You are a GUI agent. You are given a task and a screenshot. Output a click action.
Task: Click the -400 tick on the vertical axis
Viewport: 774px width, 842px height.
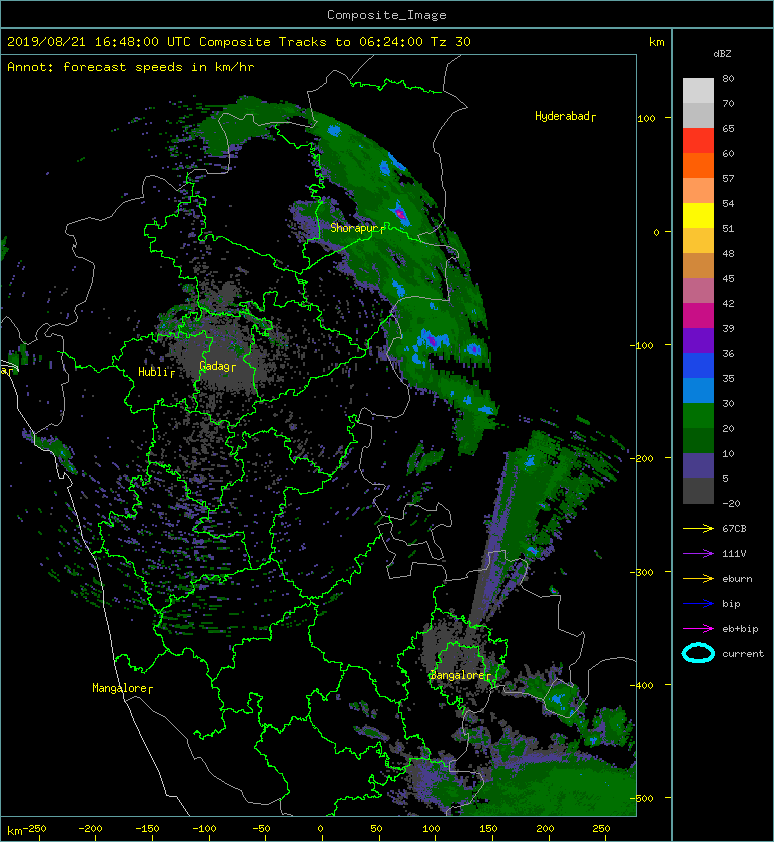(642, 685)
